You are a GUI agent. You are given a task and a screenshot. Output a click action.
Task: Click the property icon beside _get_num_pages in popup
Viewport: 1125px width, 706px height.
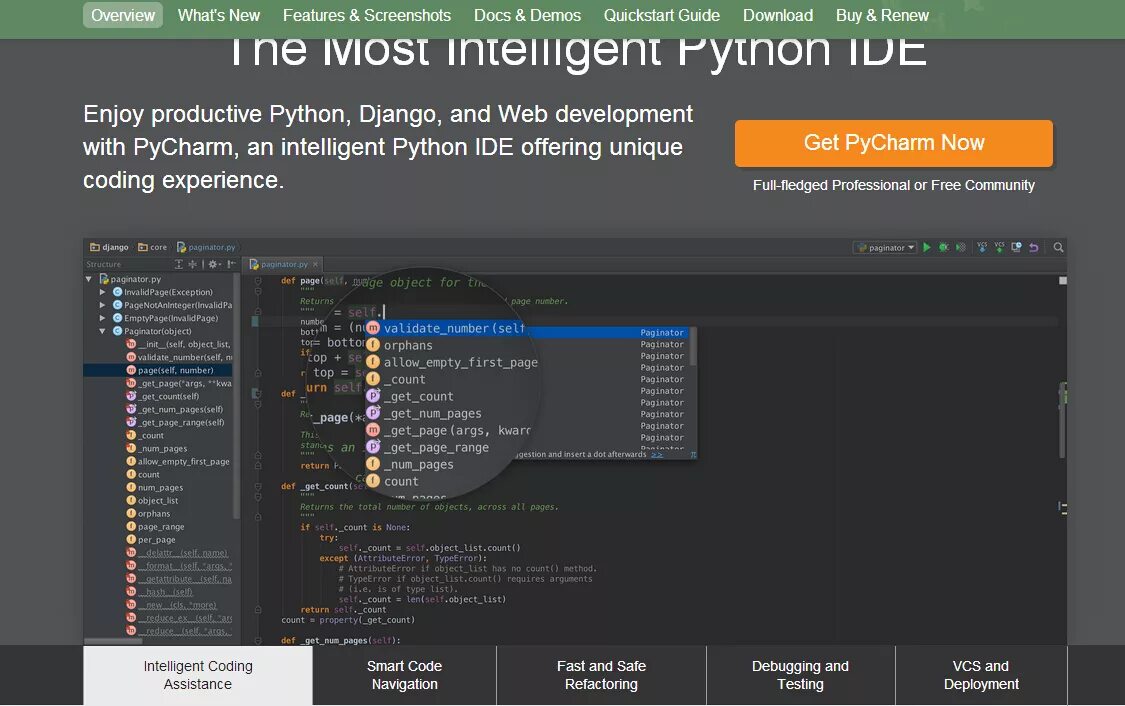373,413
